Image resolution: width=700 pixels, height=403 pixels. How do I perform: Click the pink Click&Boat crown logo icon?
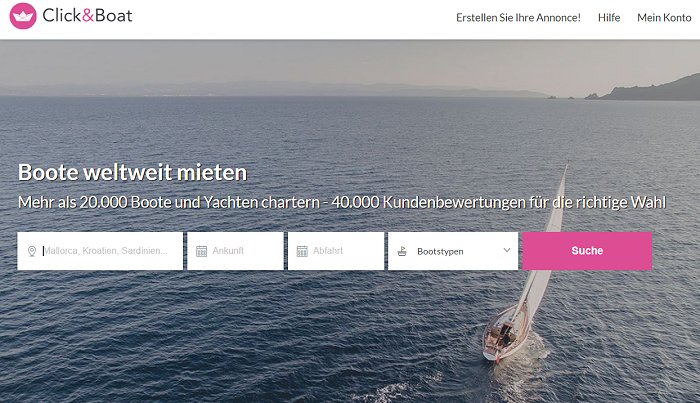[23, 16]
